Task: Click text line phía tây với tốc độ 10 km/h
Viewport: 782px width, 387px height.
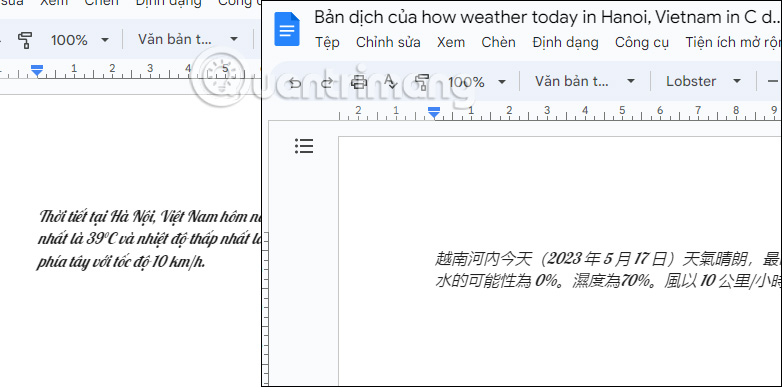Action: (x=121, y=262)
